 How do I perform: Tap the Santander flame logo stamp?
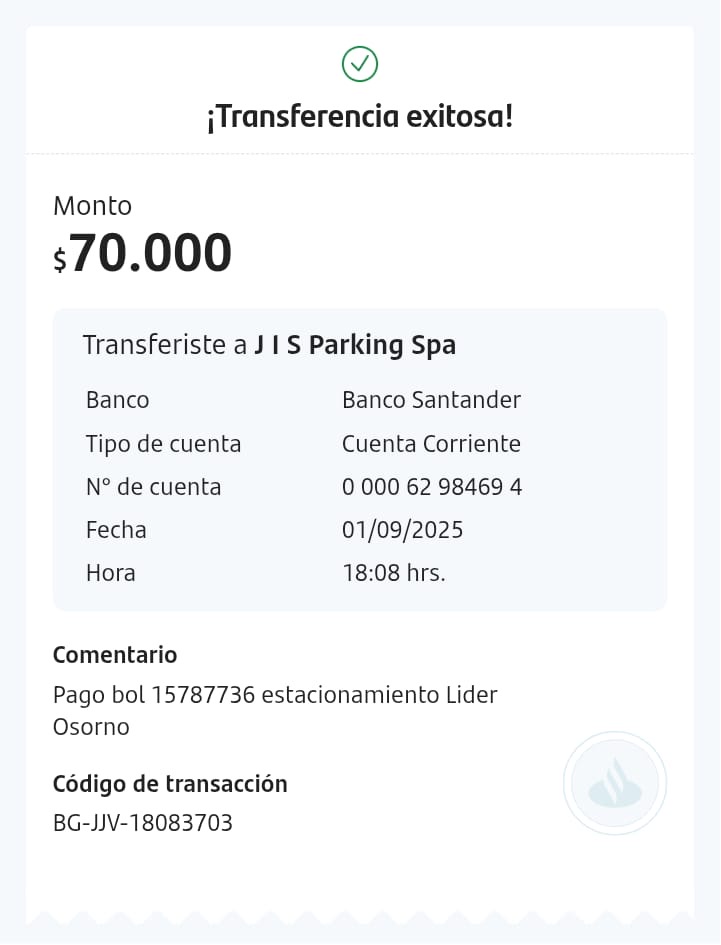click(614, 783)
